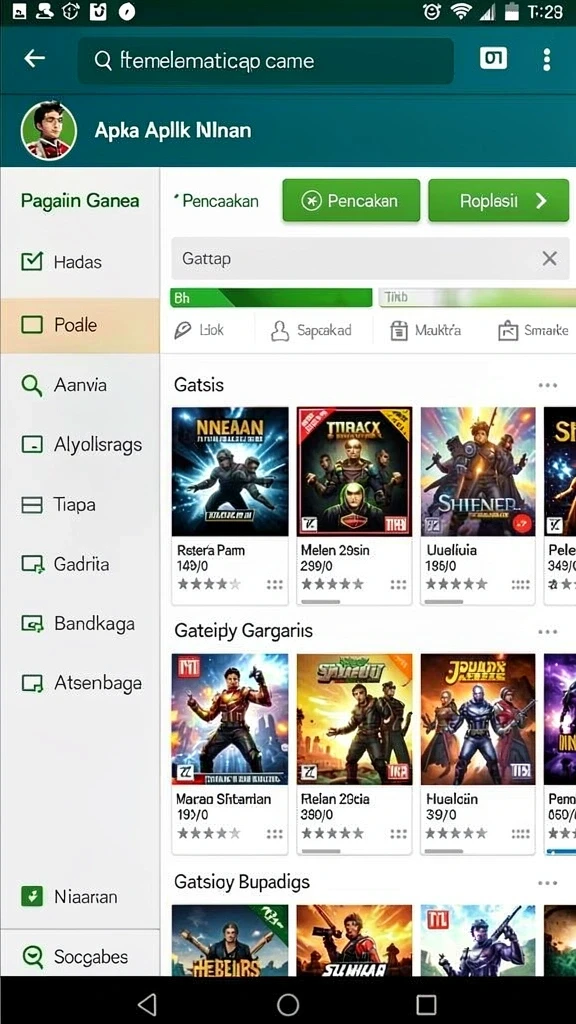
Task: Click star rating of Melen 29sin
Action: click(332, 584)
